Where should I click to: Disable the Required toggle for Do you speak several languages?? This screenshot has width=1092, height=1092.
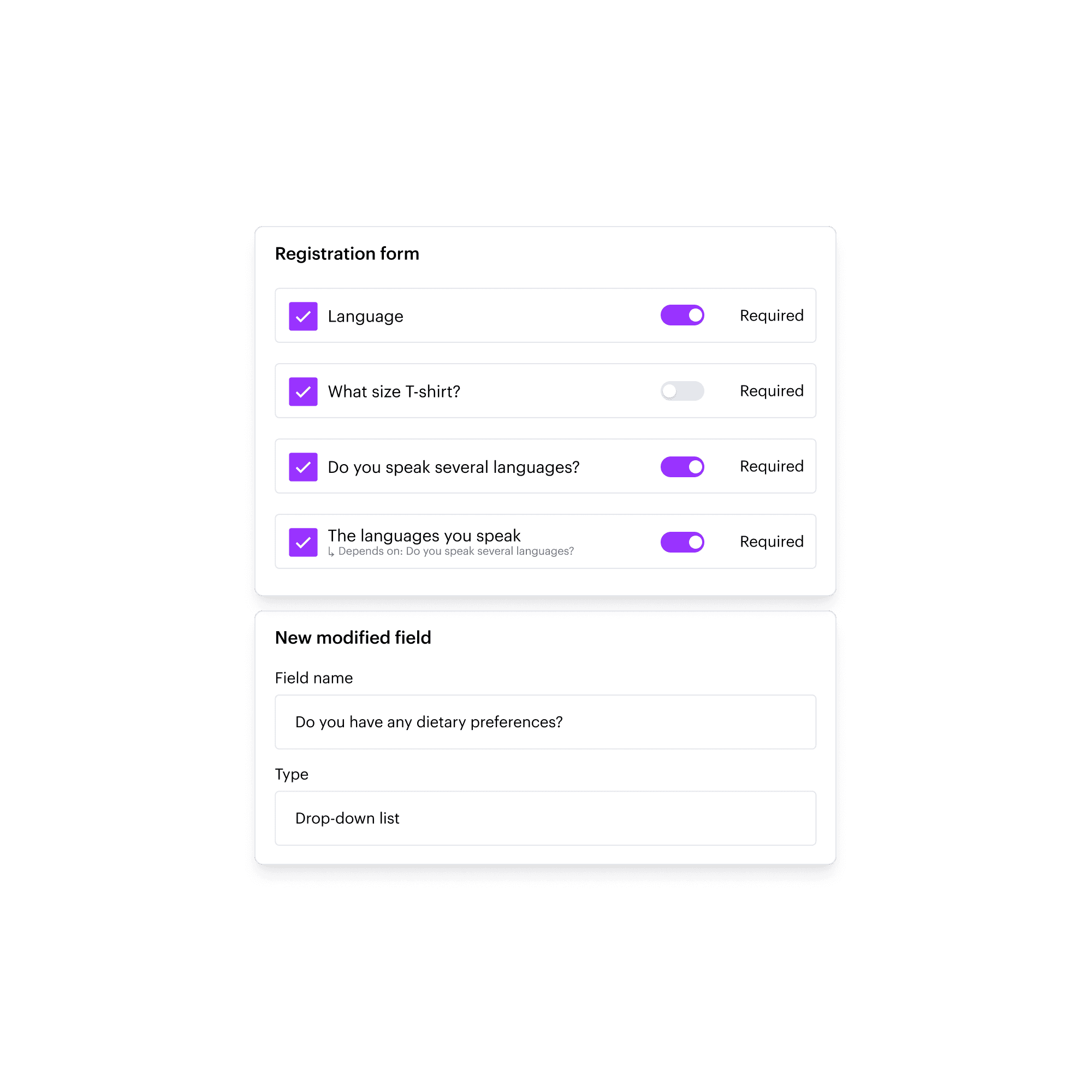682,466
